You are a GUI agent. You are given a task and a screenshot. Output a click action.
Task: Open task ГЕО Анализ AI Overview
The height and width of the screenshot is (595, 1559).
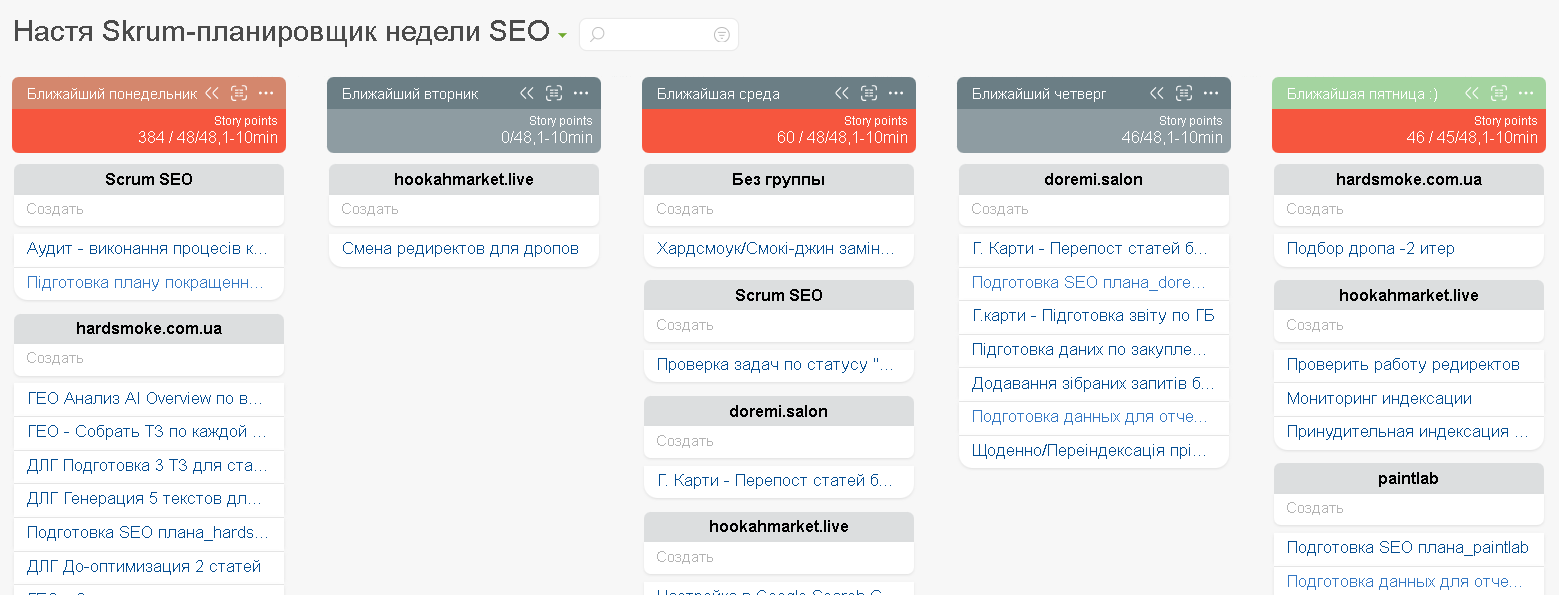(145, 398)
